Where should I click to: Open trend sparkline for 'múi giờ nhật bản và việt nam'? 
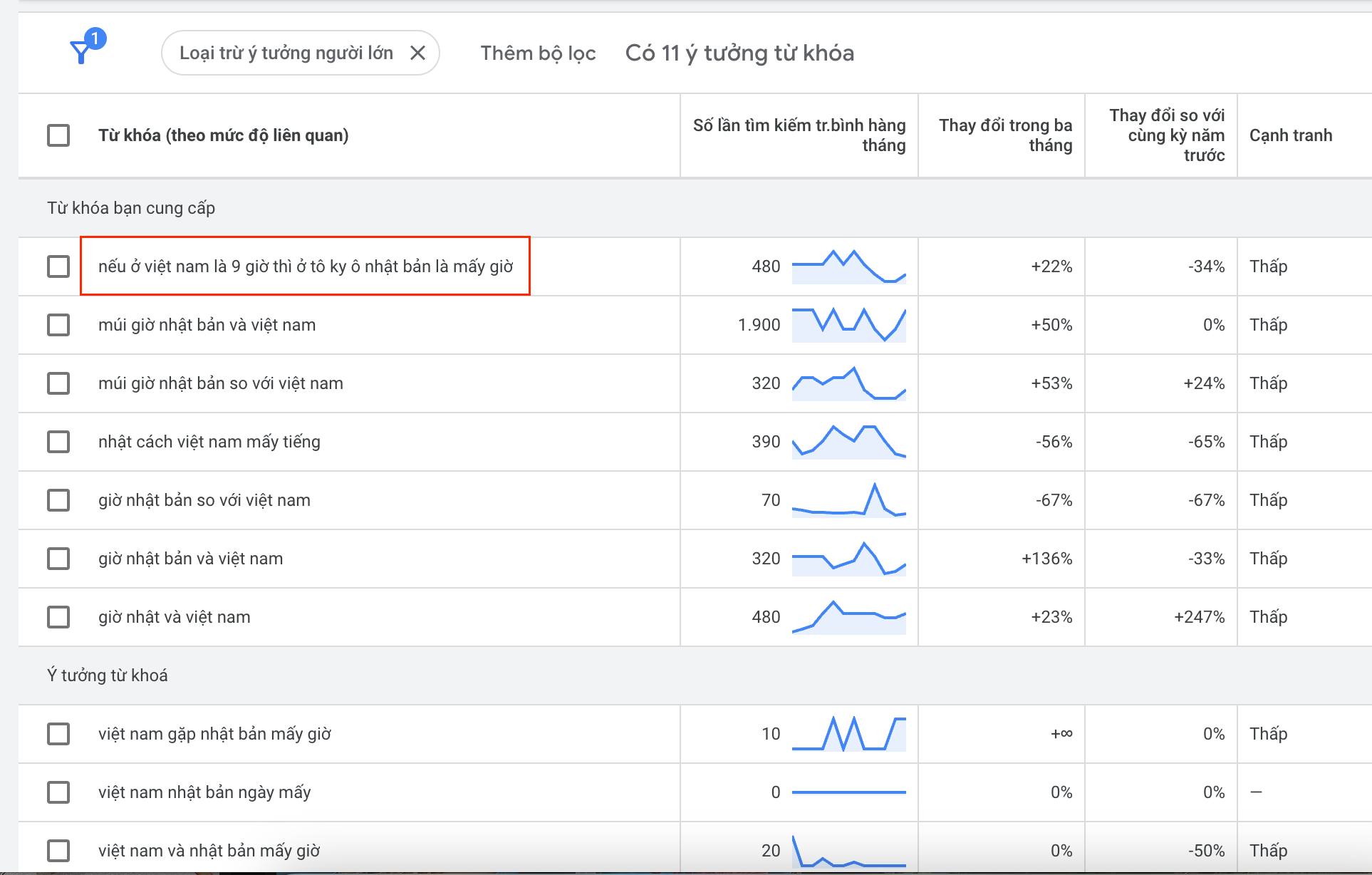pyautogui.click(x=848, y=325)
